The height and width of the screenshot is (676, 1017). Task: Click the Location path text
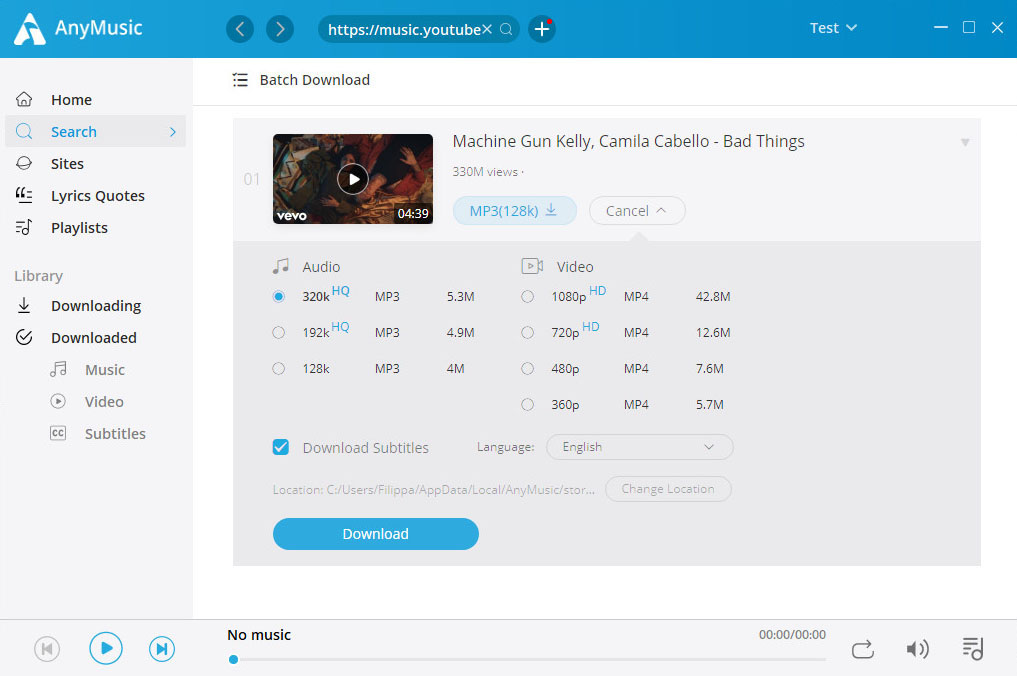click(x=433, y=490)
